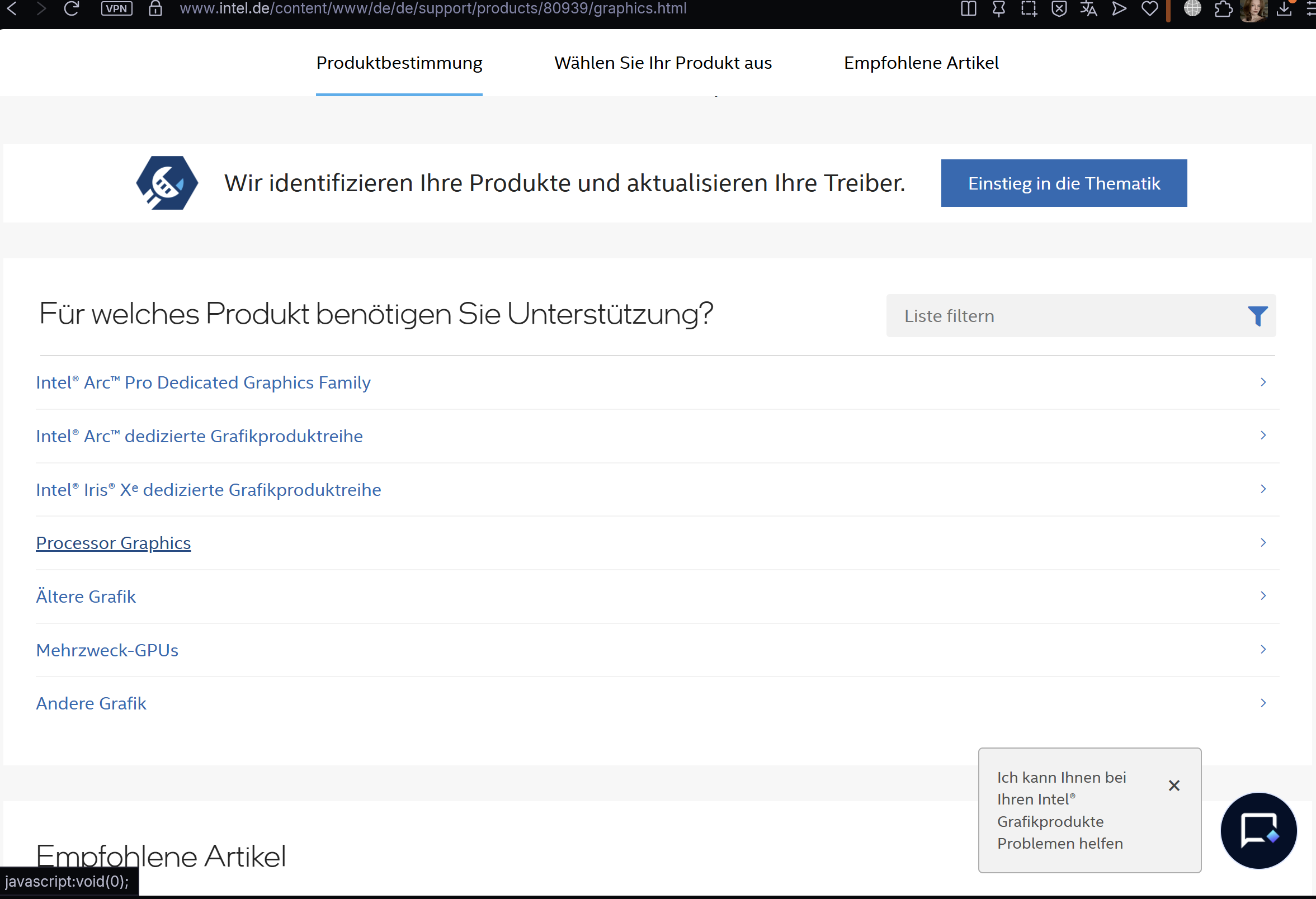
Task: Add page to bookmarks heart icon
Action: click(x=1149, y=8)
